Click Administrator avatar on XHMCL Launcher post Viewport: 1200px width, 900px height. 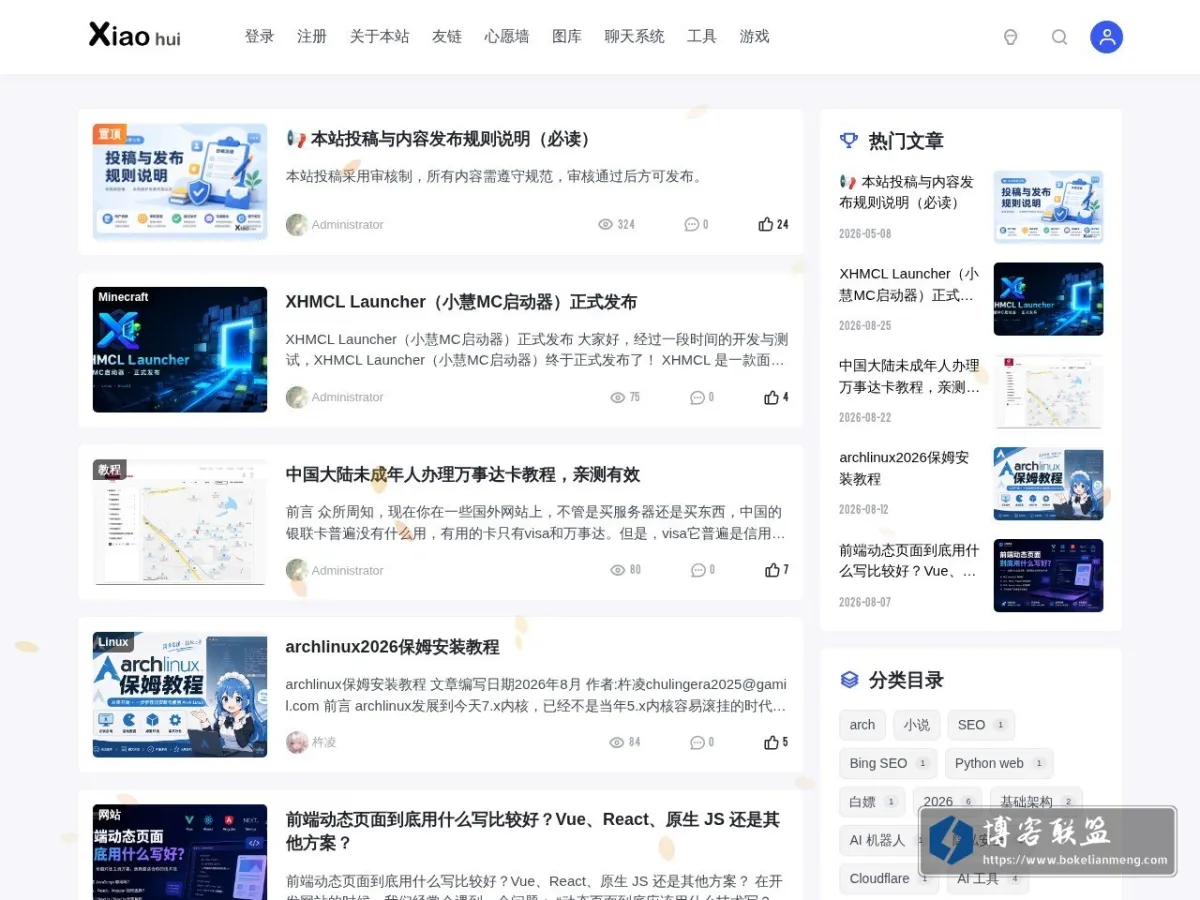tap(297, 397)
